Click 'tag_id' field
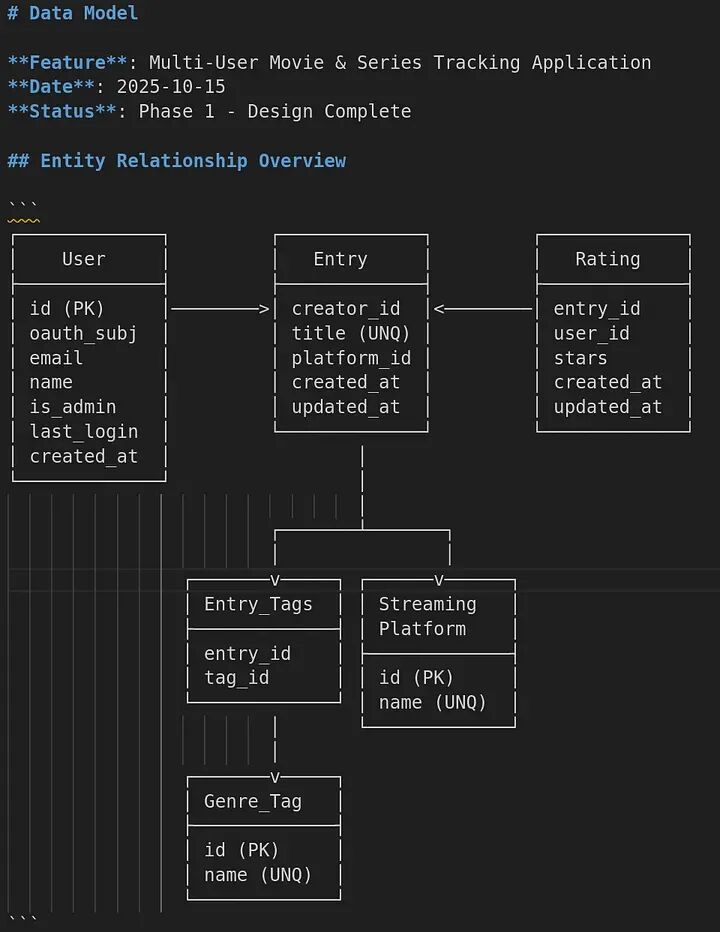This screenshot has height=932, width=720. (x=237, y=678)
